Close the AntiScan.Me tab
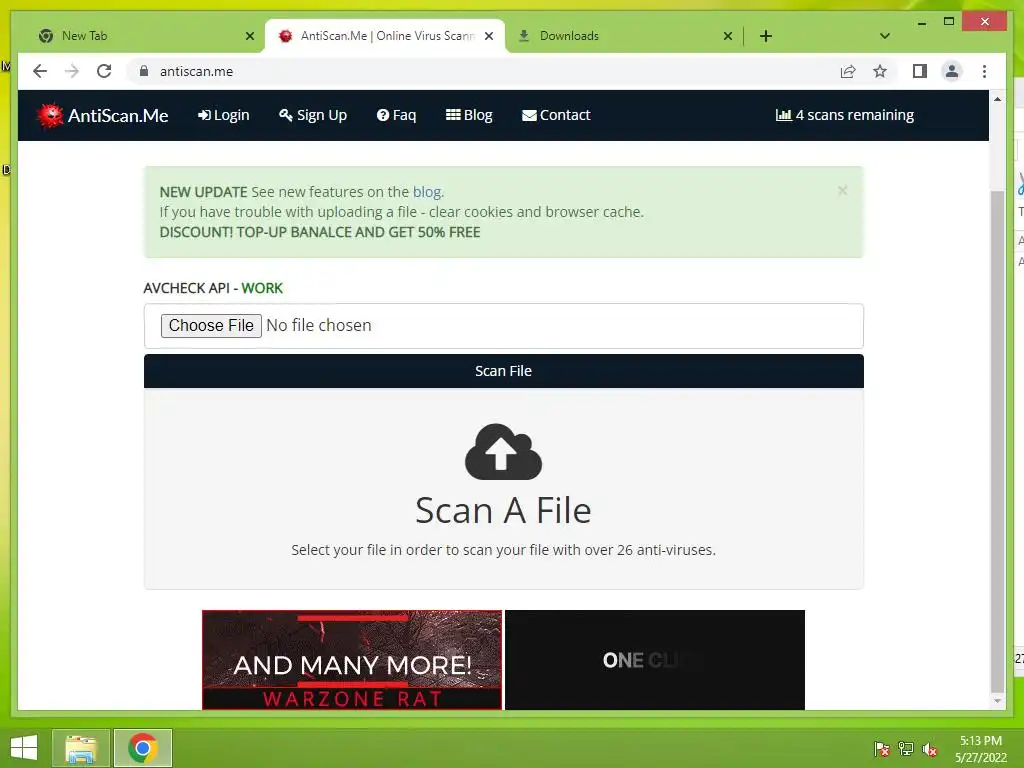 pos(488,36)
